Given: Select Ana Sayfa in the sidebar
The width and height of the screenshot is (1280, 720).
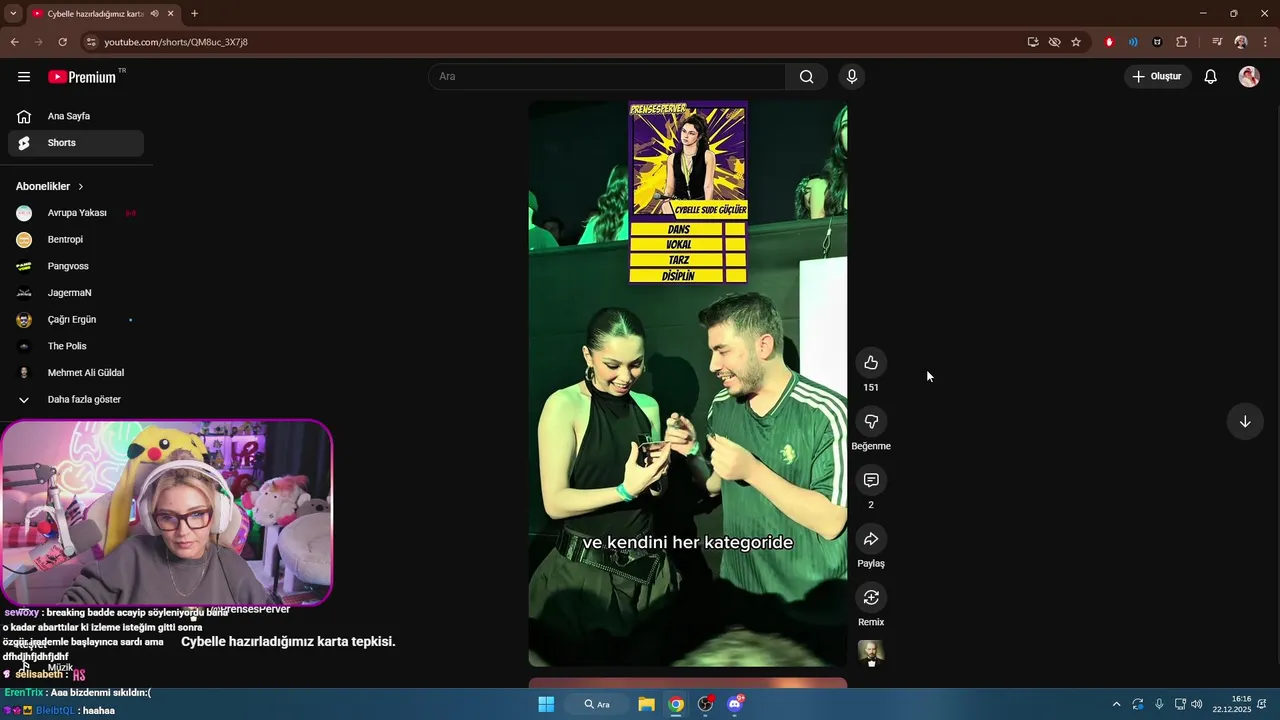Looking at the screenshot, I should [76, 116].
